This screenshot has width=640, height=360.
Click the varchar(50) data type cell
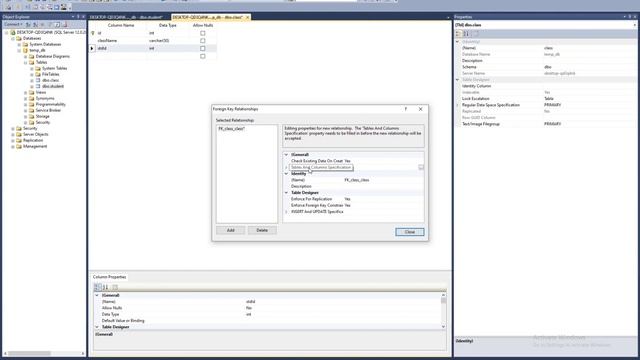coord(168,40)
